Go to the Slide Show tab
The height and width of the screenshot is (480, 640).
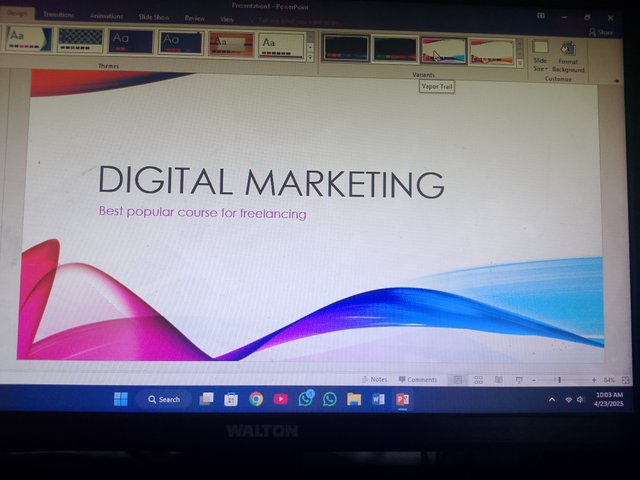[x=153, y=17]
